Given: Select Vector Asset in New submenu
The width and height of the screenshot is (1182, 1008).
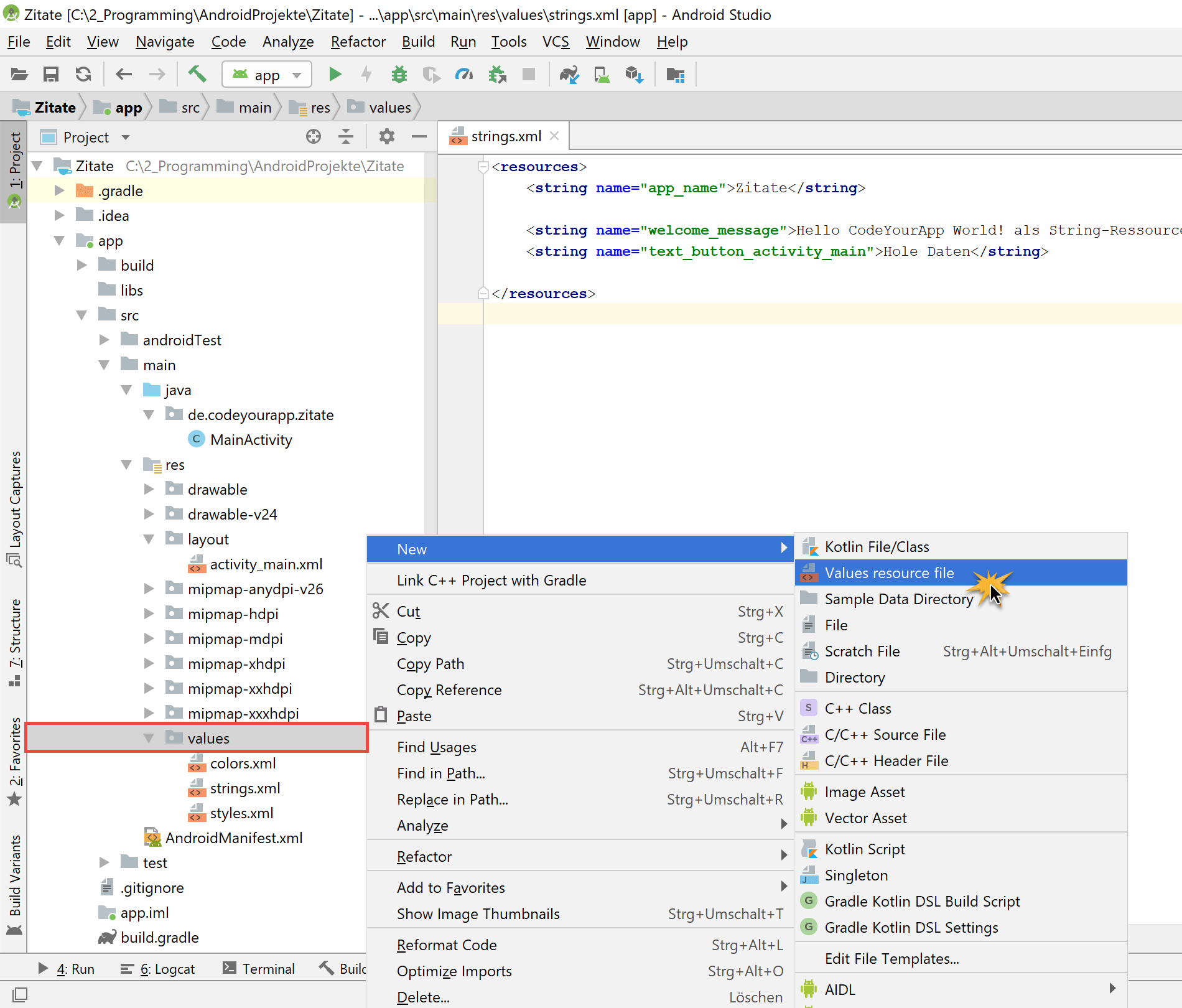Looking at the screenshot, I should point(961,818).
